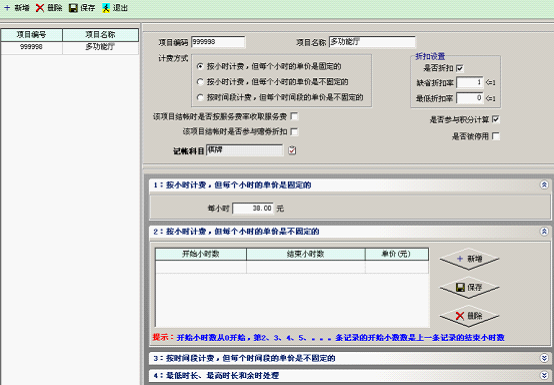
Task: Expand section 4 最低时长 panel
Action: click(x=544, y=375)
